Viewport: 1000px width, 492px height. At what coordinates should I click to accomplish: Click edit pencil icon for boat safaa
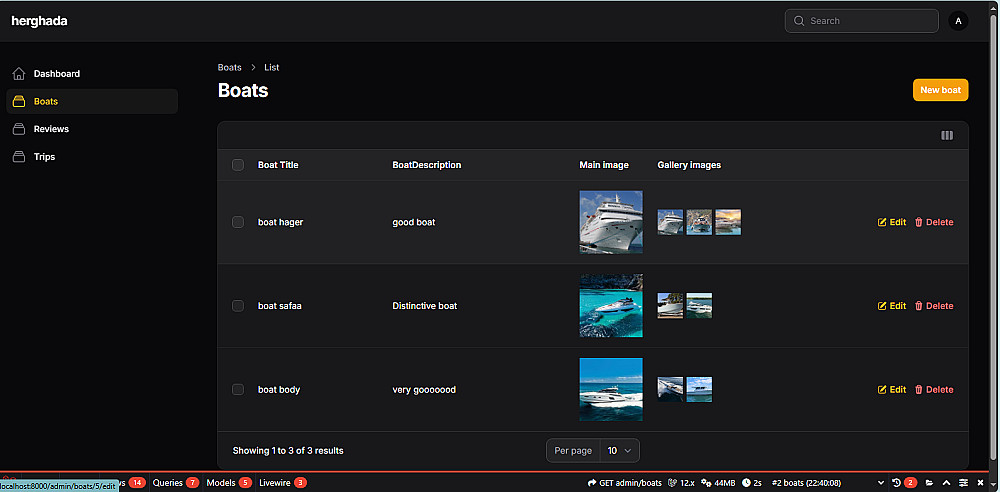tap(882, 306)
